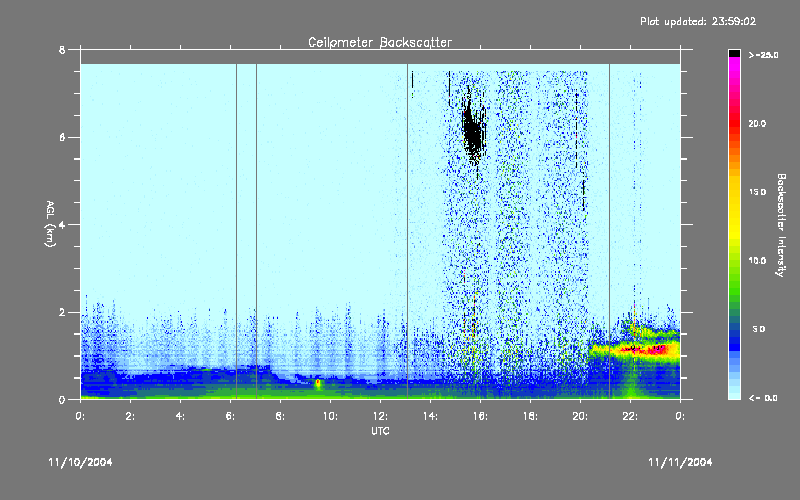
Task: Click the x-axis time label "2:"
Action: [x=130, y=416]
